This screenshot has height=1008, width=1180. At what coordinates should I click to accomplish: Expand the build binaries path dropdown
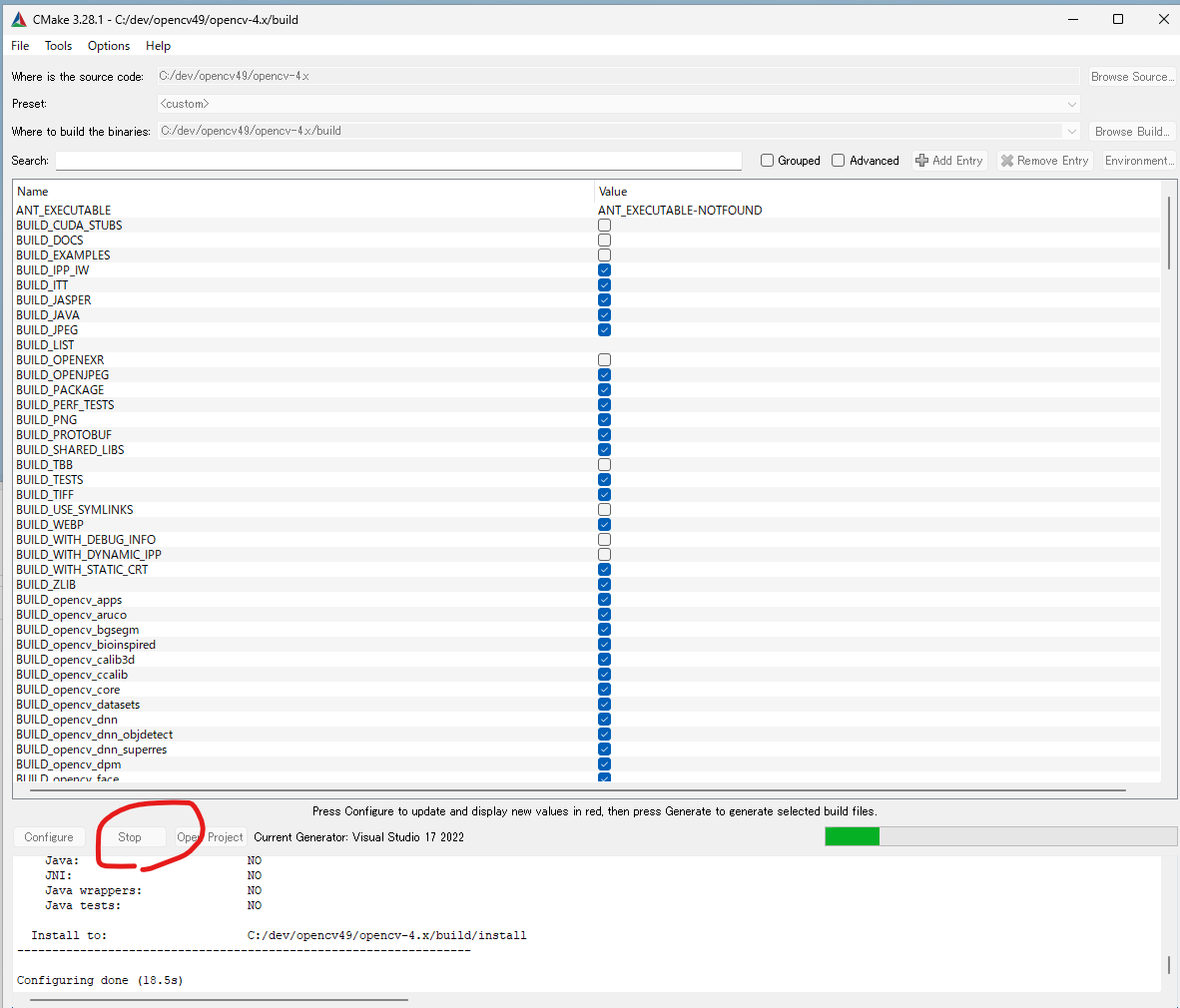1071,131
